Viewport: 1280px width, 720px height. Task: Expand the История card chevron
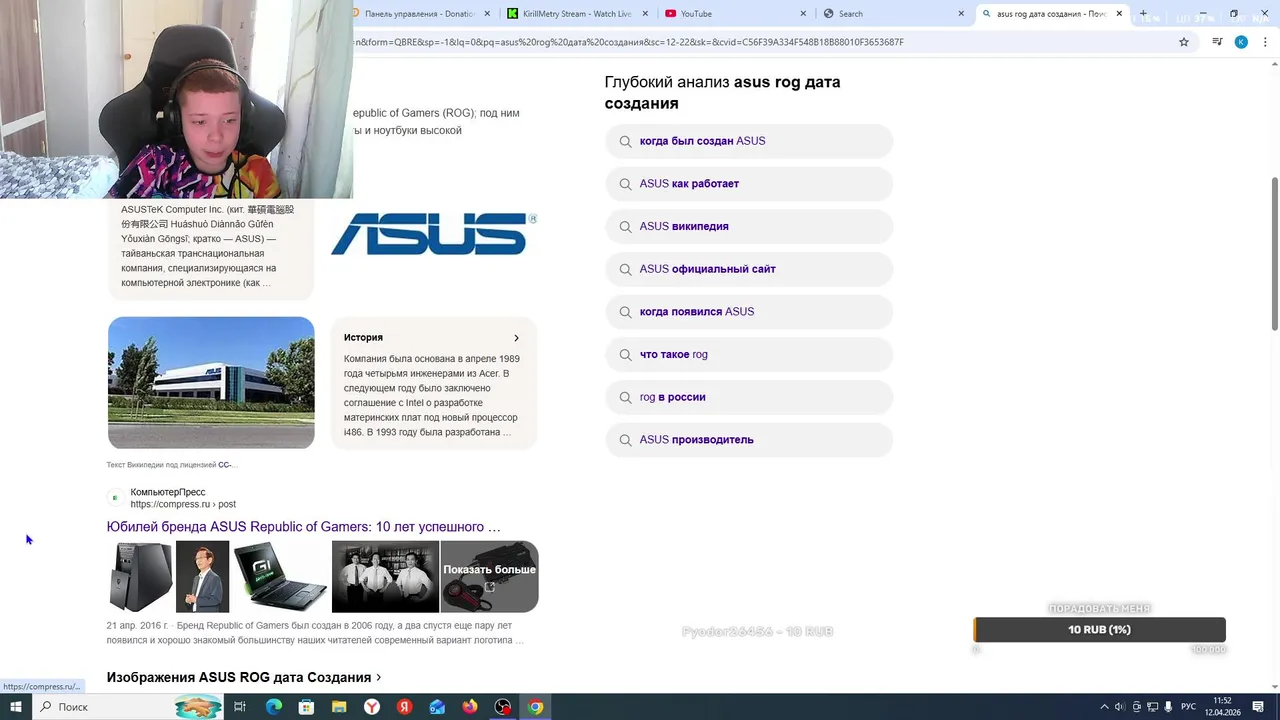pyautogui.click(x=516, y=338)
